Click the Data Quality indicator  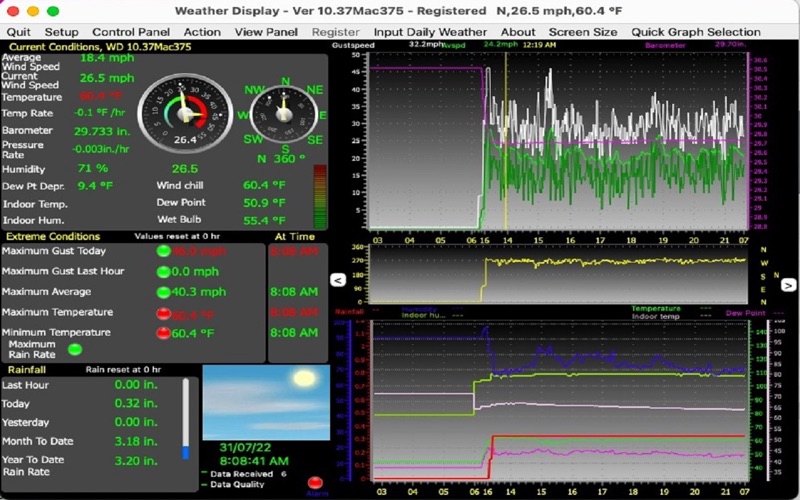pos(234,485)
